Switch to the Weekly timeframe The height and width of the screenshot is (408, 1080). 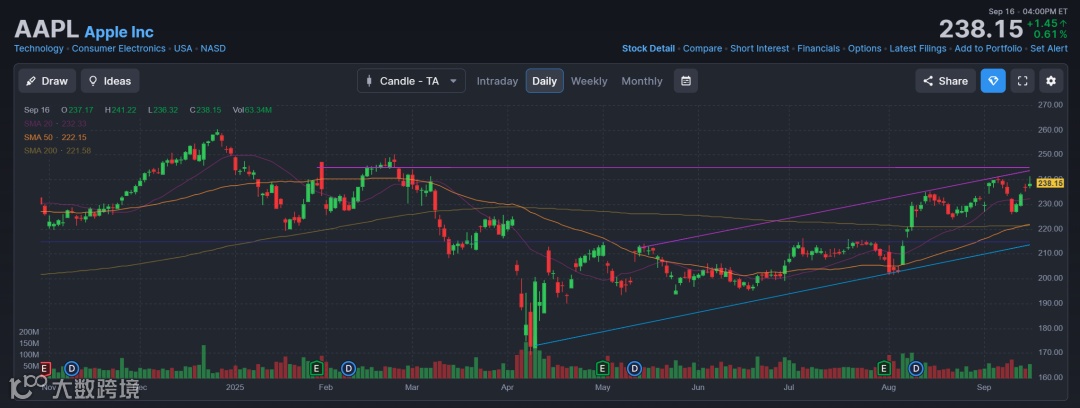tap(589, 81)
